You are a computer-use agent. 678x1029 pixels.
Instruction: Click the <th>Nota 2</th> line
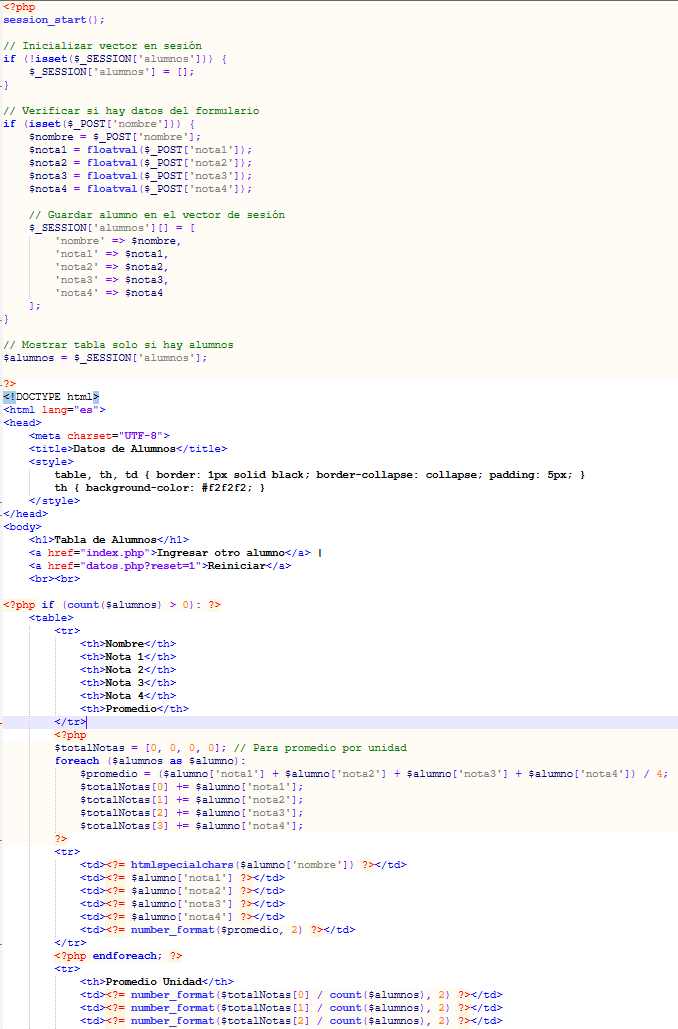[x=128, y=669]
